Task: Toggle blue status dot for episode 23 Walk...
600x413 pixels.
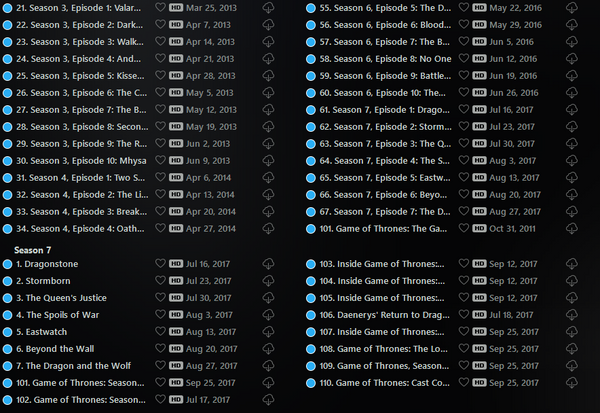Action: pyautogui.click(x=7, y=42)
